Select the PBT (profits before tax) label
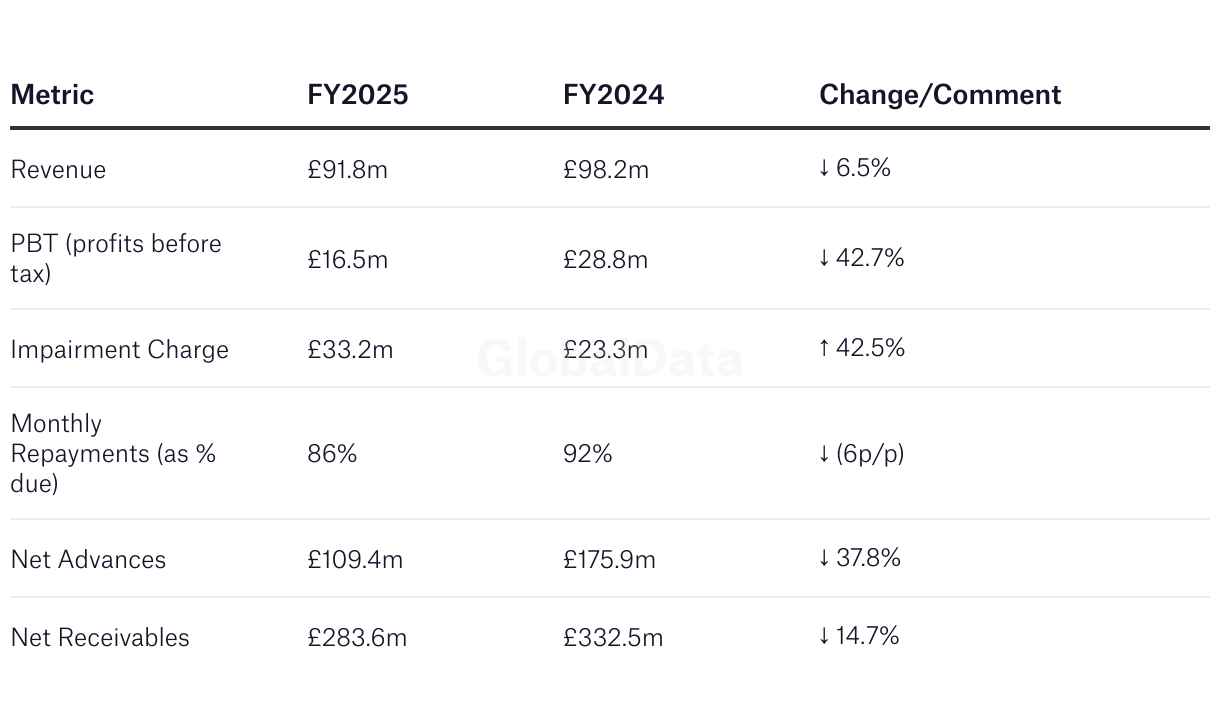 tap(116, 258)
